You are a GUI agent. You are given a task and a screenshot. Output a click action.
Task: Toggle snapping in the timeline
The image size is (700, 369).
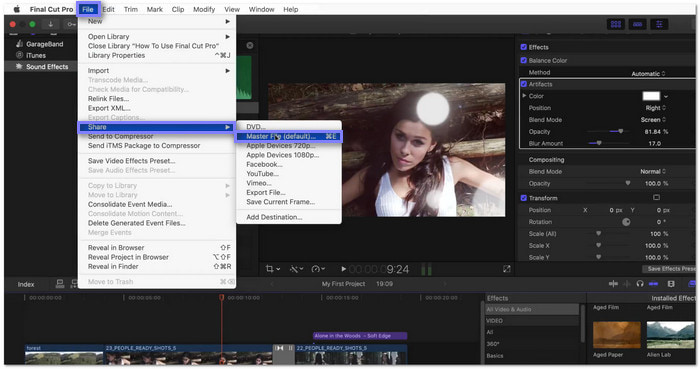coord(653,284)
